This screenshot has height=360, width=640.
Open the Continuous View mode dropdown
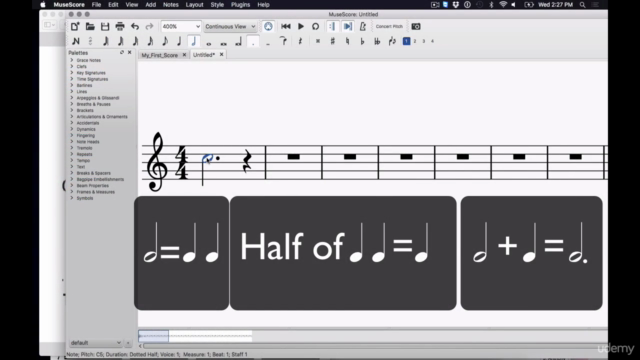click(x=230, y=27)
